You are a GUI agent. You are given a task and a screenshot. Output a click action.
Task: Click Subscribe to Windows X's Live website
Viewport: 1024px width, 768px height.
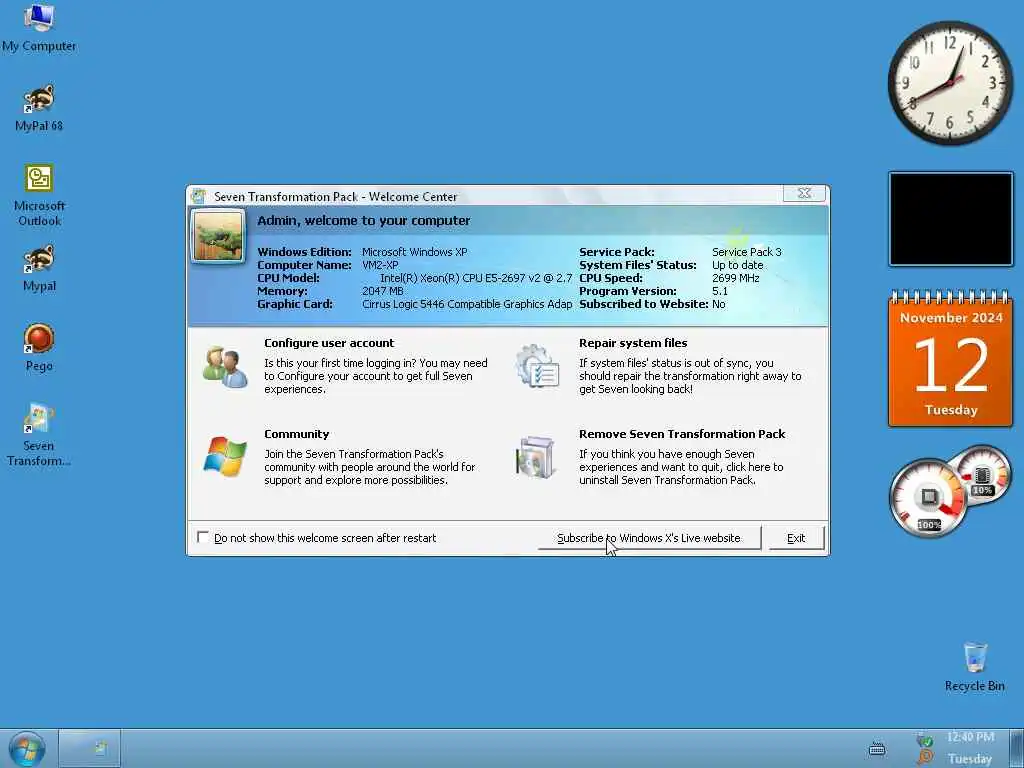pyautogui.click(x=648, y=538)
